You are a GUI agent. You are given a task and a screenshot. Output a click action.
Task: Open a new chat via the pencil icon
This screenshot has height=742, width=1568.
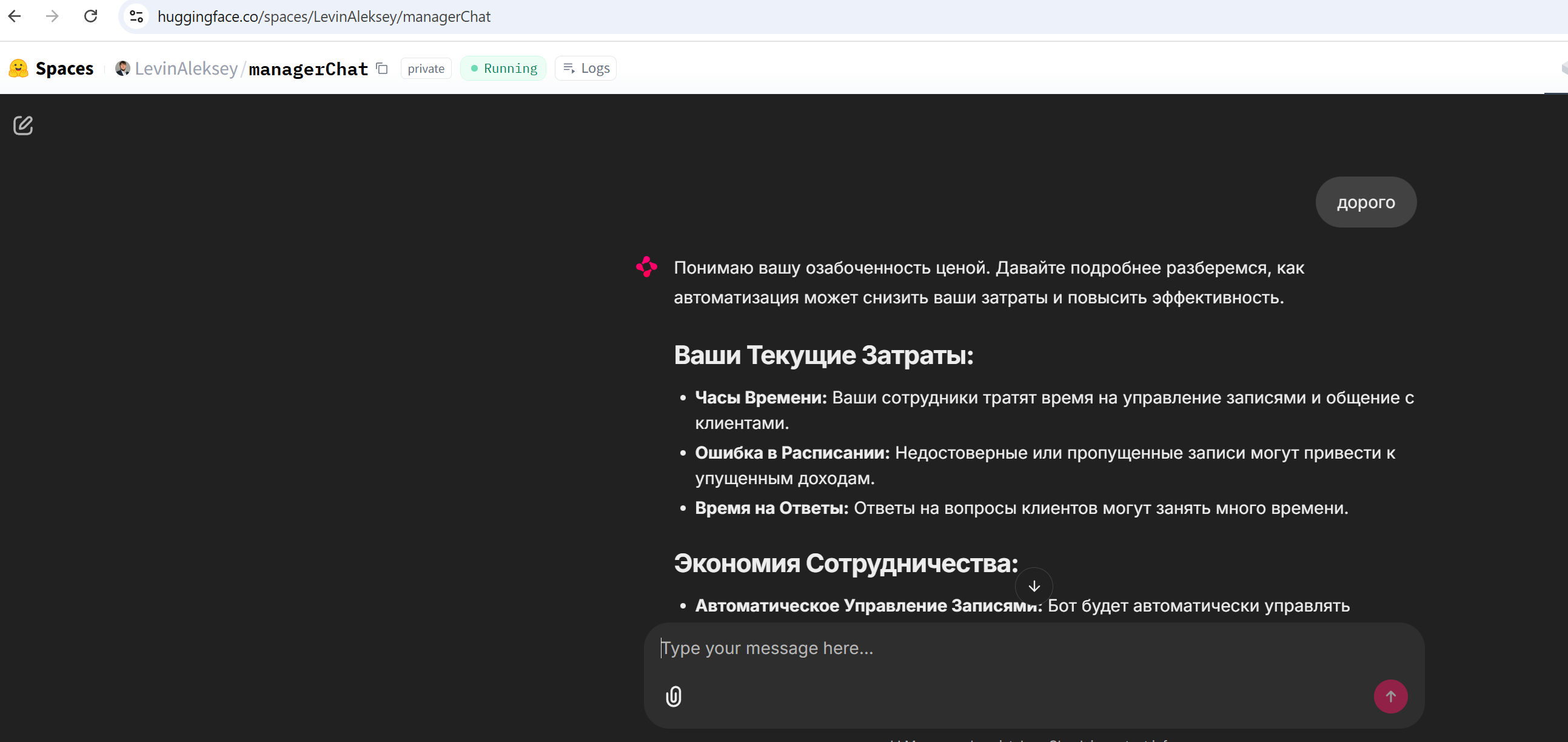click(x=23, y=126)
